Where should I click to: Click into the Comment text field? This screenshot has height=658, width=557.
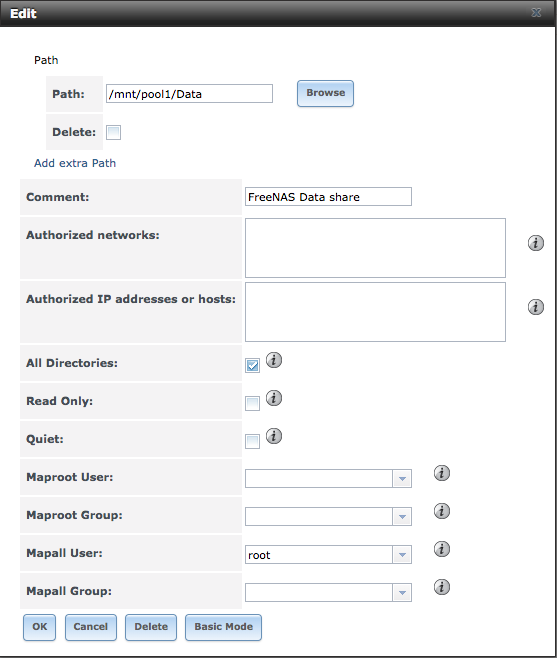[x=328, y=197]
